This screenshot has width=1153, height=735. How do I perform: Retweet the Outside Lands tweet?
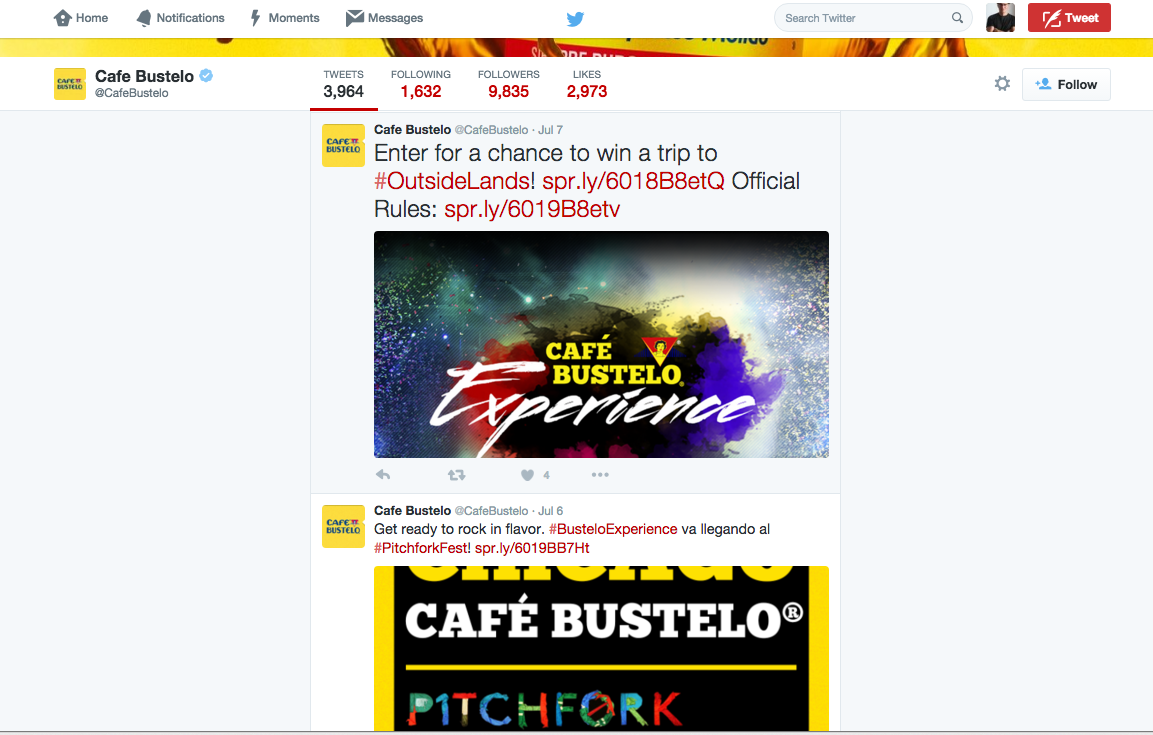click(457, 475)
